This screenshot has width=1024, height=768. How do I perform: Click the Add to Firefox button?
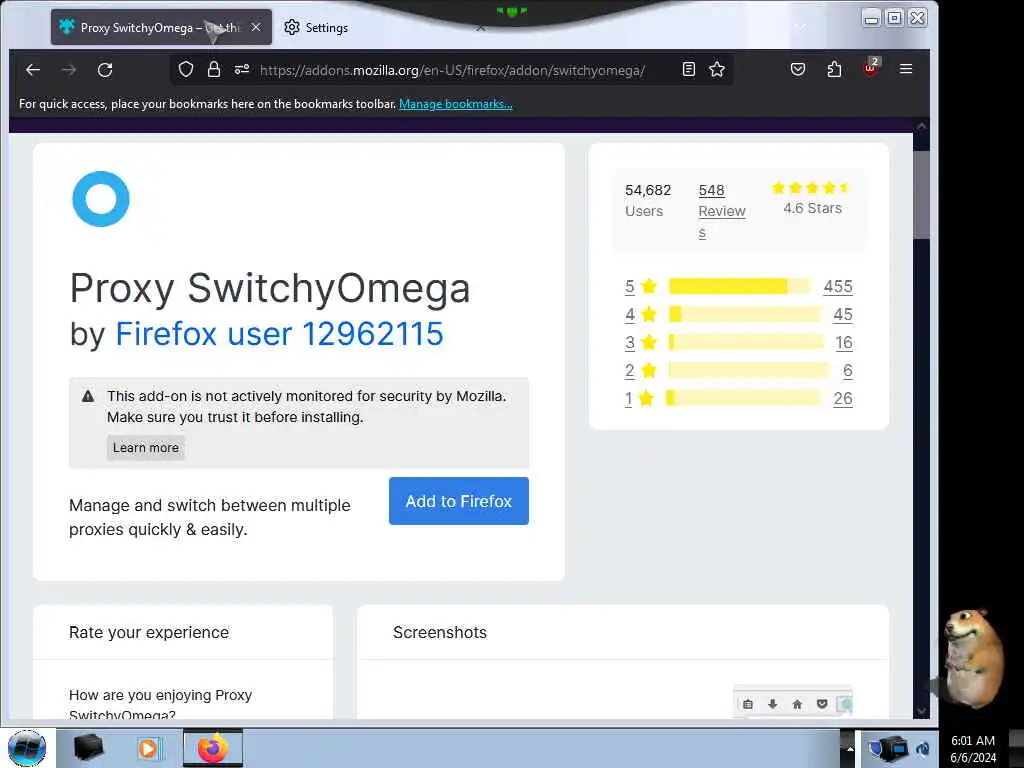tap(458, 501)
